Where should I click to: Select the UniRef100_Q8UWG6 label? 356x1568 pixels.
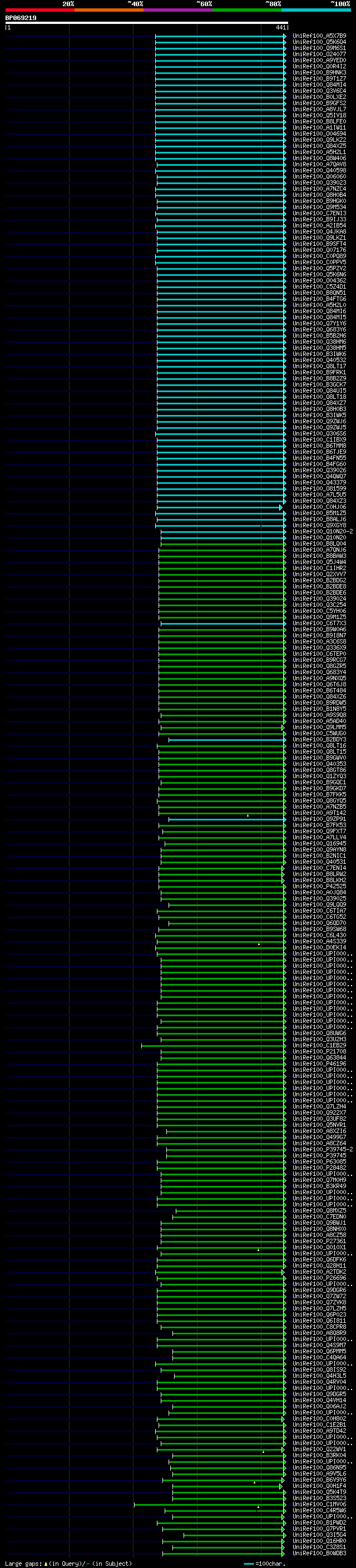point(319,1033)
